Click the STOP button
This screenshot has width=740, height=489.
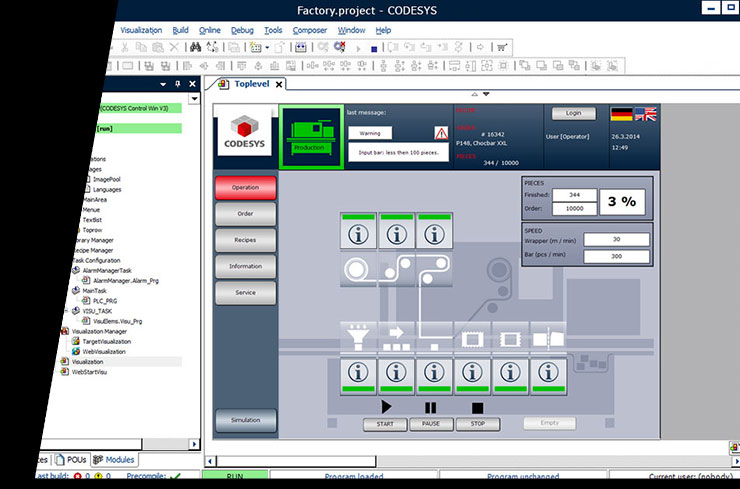click(x=478, y=424)
